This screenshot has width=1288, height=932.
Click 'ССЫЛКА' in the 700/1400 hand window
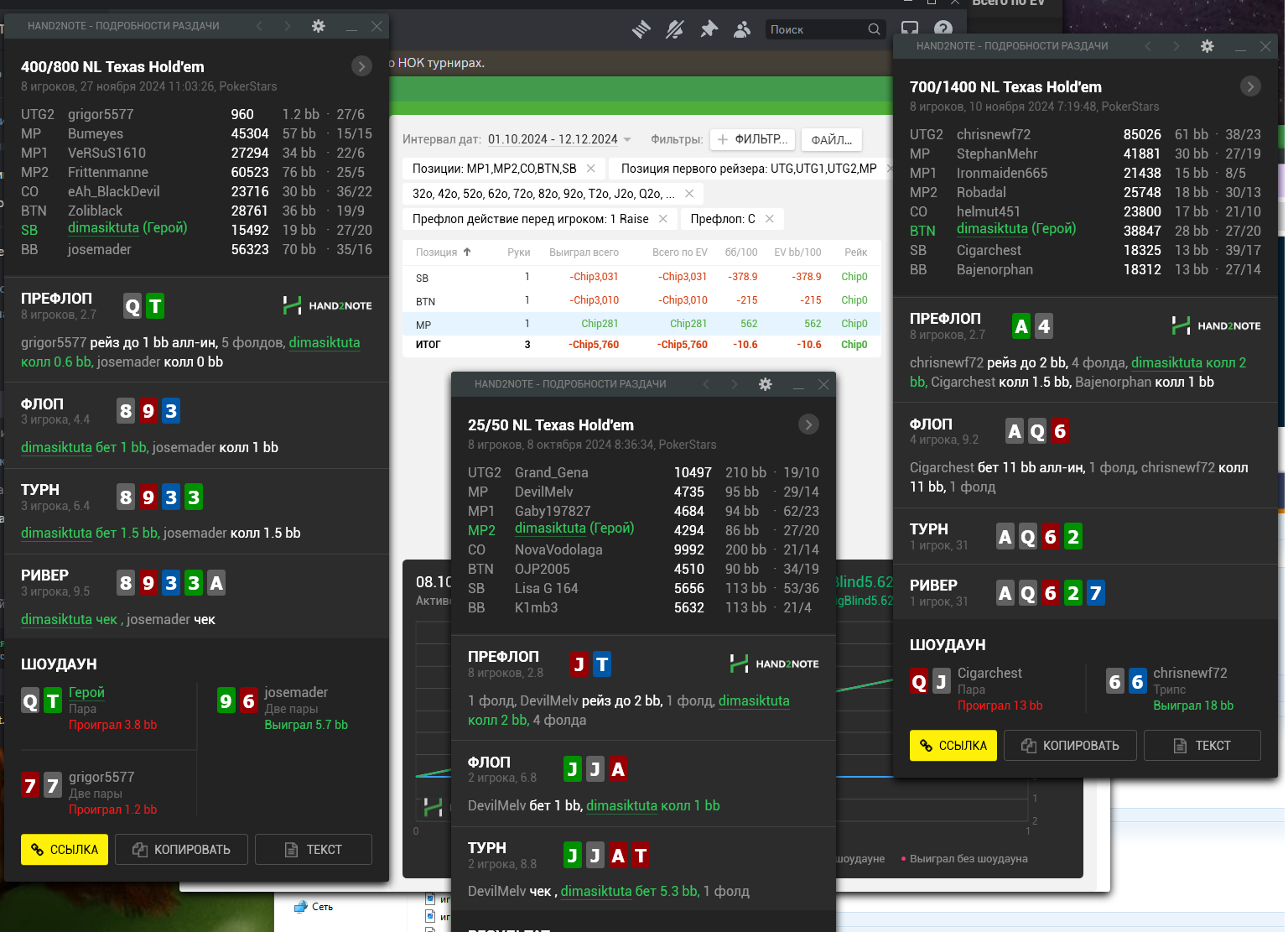coord(953,746)
